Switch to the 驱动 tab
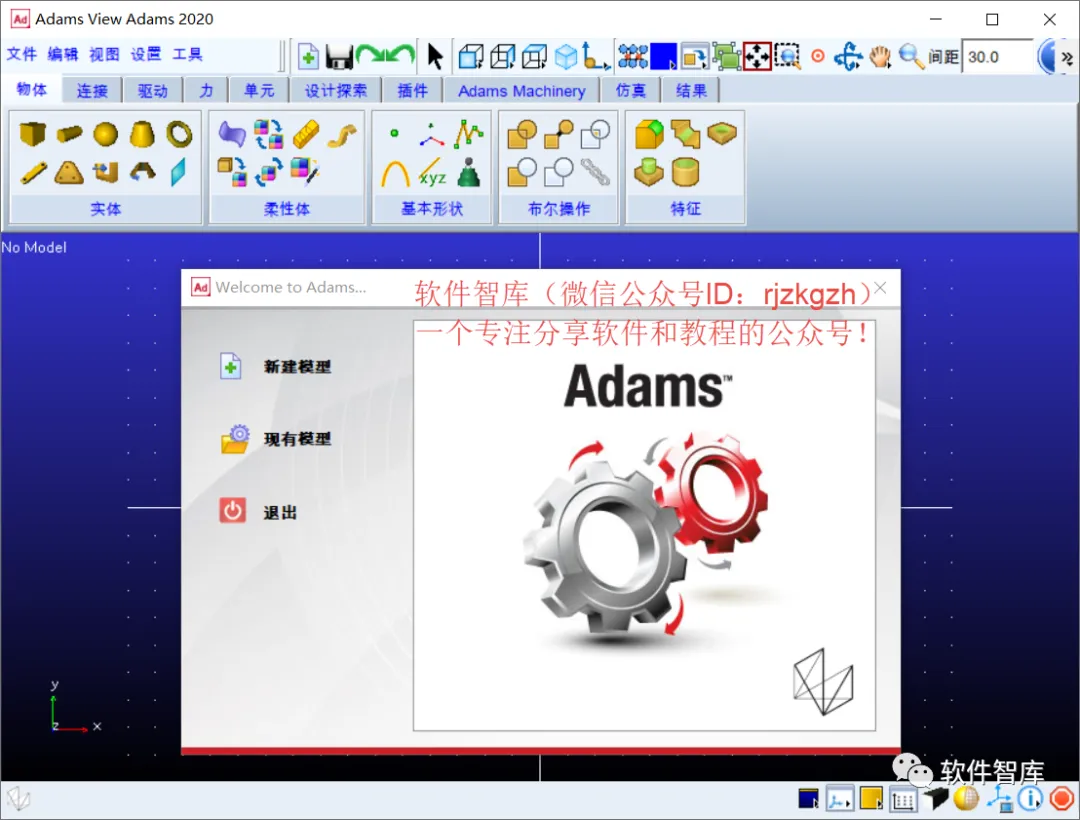The width and height of the screenshot is (1080, 820). (x=153, y=90)
